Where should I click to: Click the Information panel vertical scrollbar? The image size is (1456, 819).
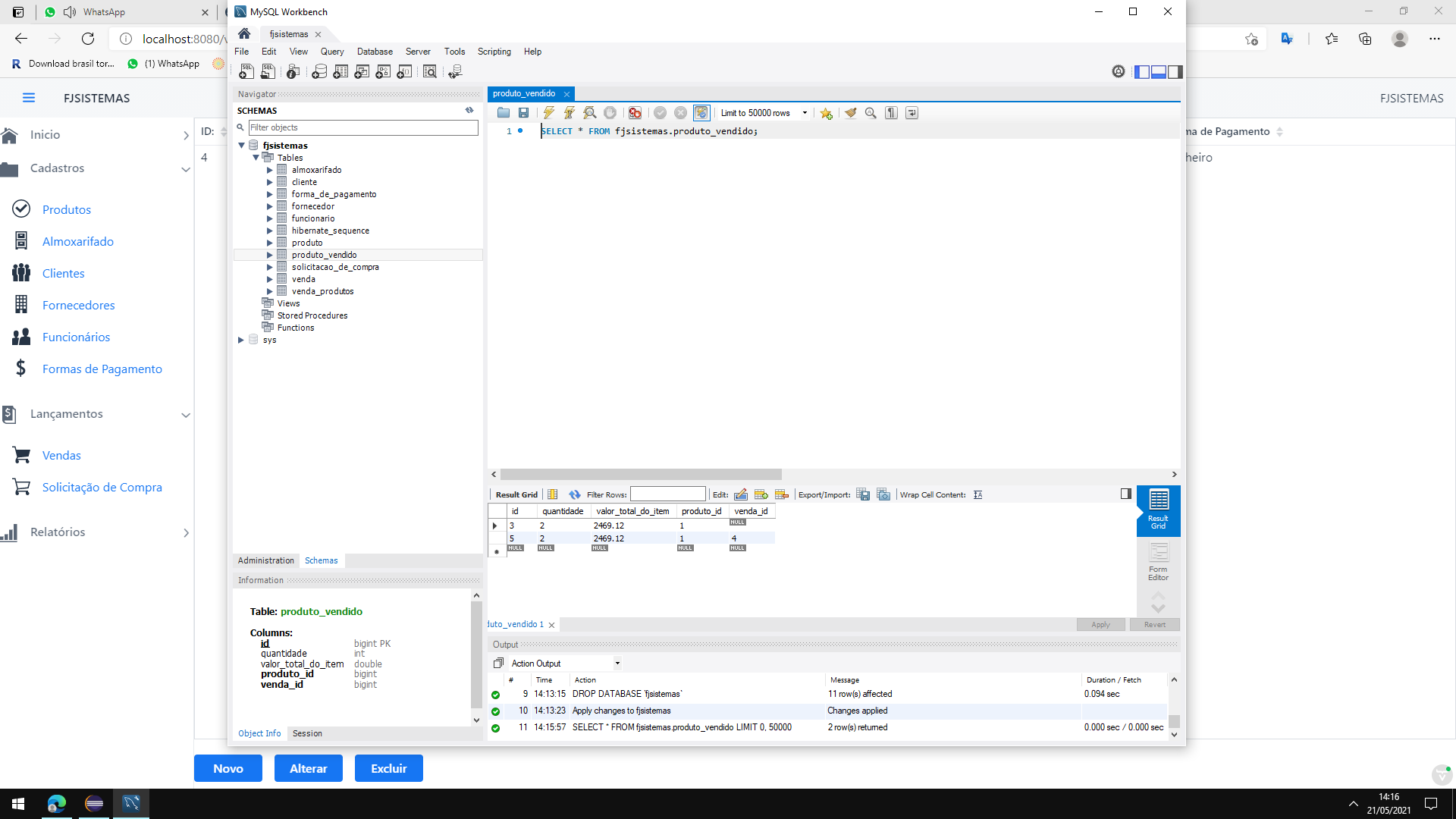476,657
